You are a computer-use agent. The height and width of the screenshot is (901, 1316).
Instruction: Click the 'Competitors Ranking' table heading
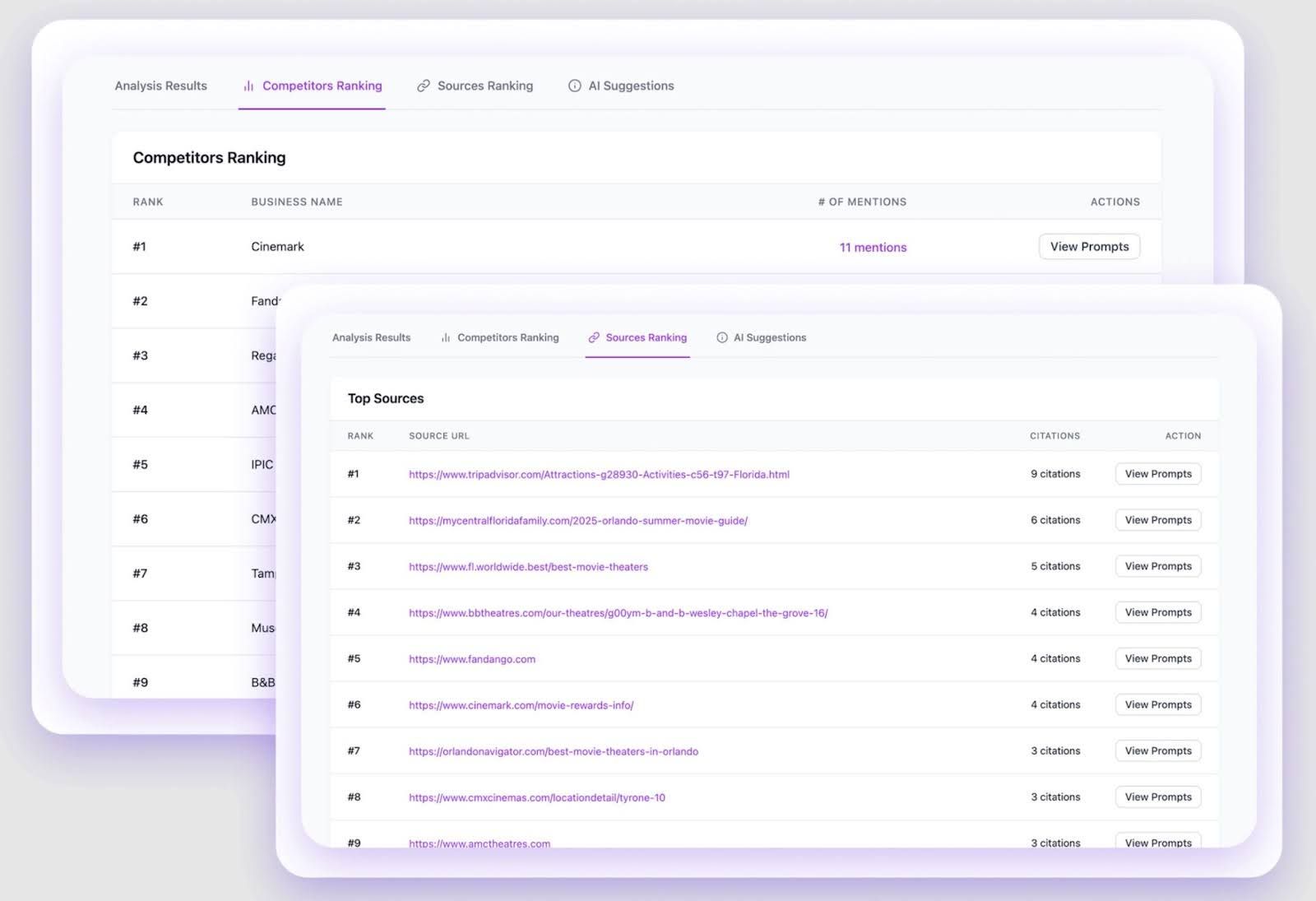point(210,158)
